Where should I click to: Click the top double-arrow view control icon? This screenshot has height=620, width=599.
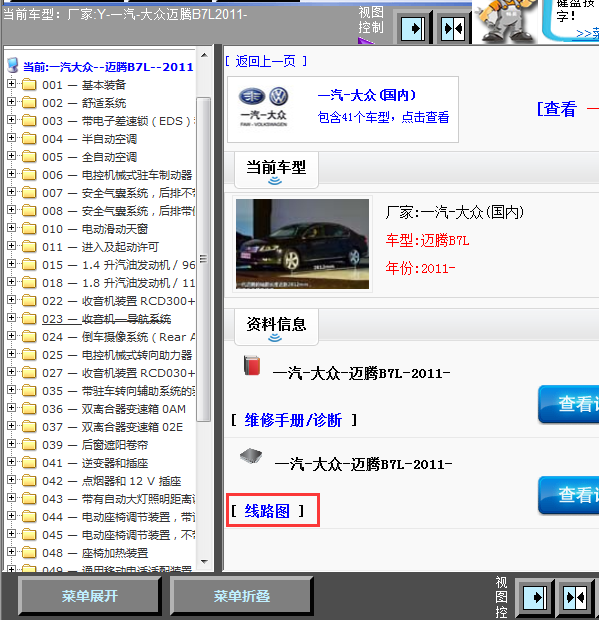pos(453,28)
